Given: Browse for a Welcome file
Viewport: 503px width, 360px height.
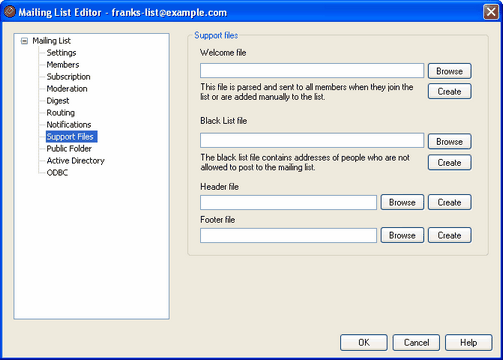Looking at the screenshot, I should pyautogui.click(x=449, y=71).
